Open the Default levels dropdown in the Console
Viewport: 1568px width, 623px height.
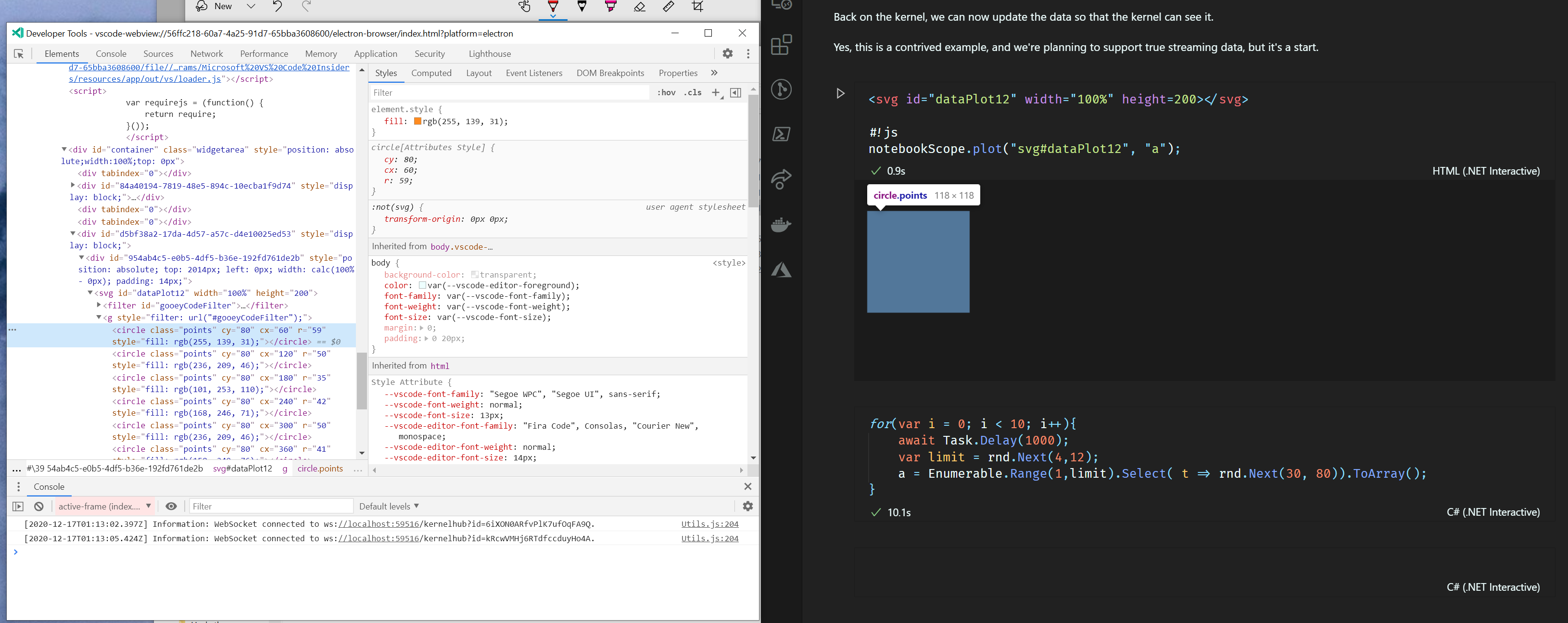[x=388, y=506]
